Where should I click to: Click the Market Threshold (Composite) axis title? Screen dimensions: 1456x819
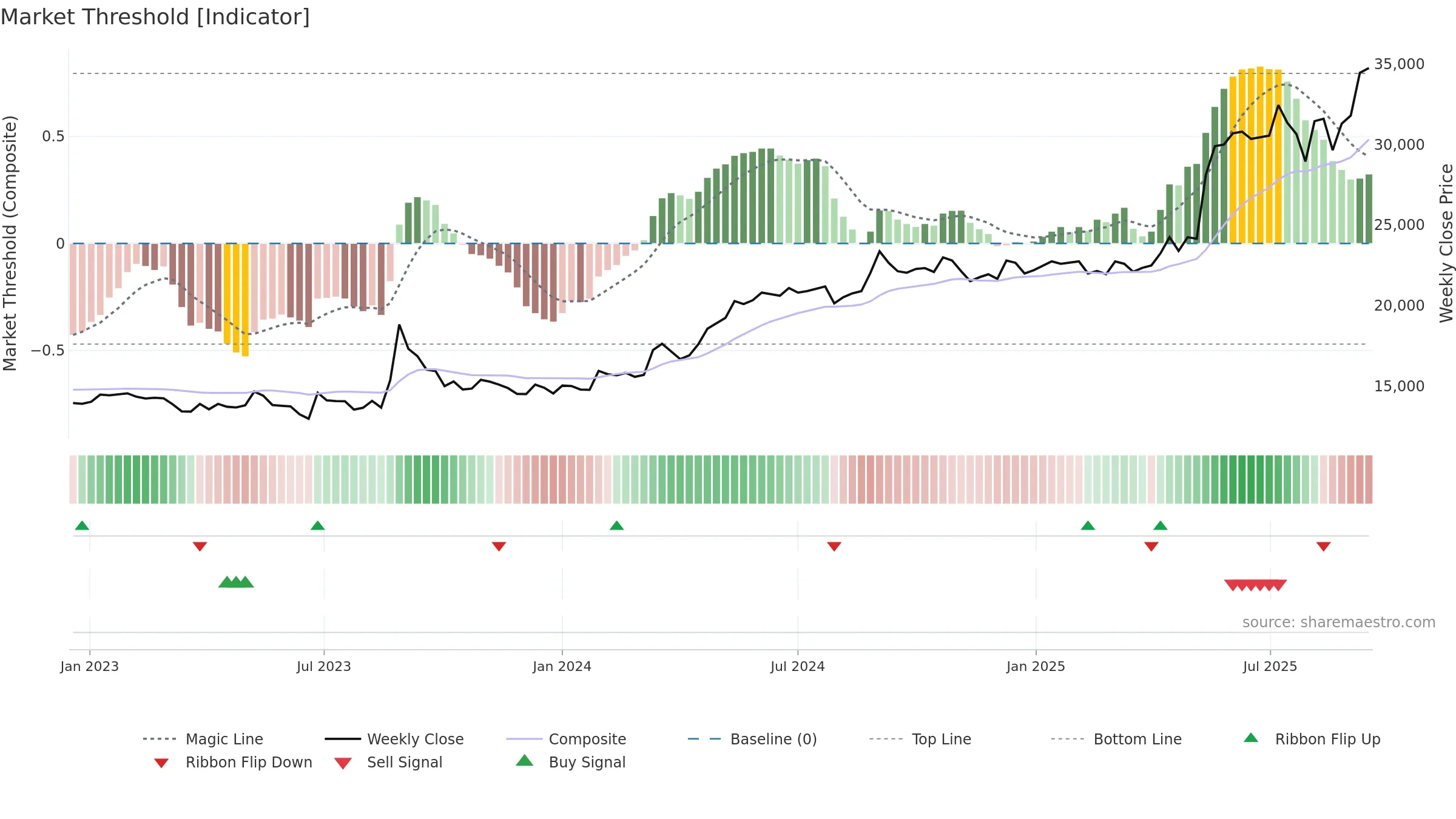pos(10,243)
